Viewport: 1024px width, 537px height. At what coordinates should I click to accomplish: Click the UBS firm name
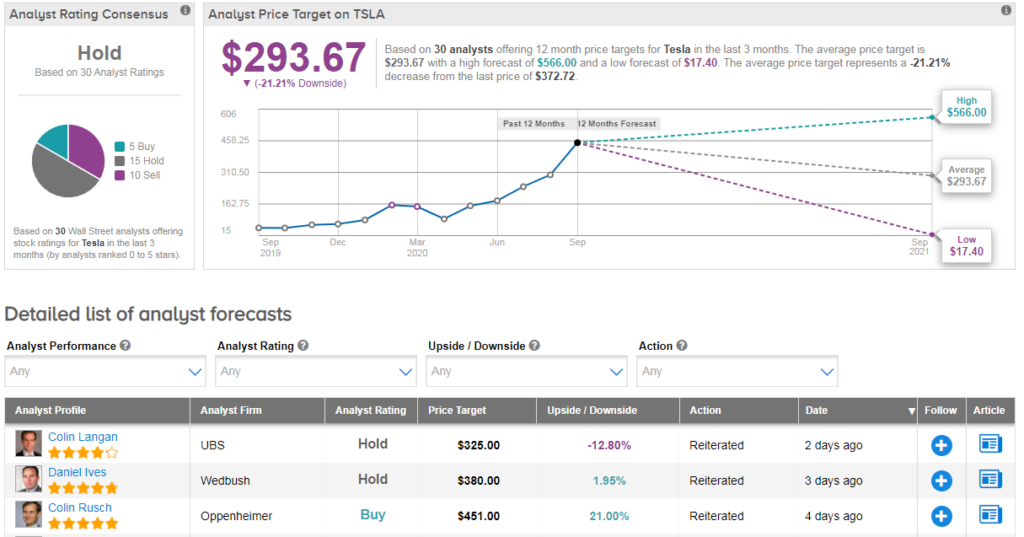(x=212, y=446)
